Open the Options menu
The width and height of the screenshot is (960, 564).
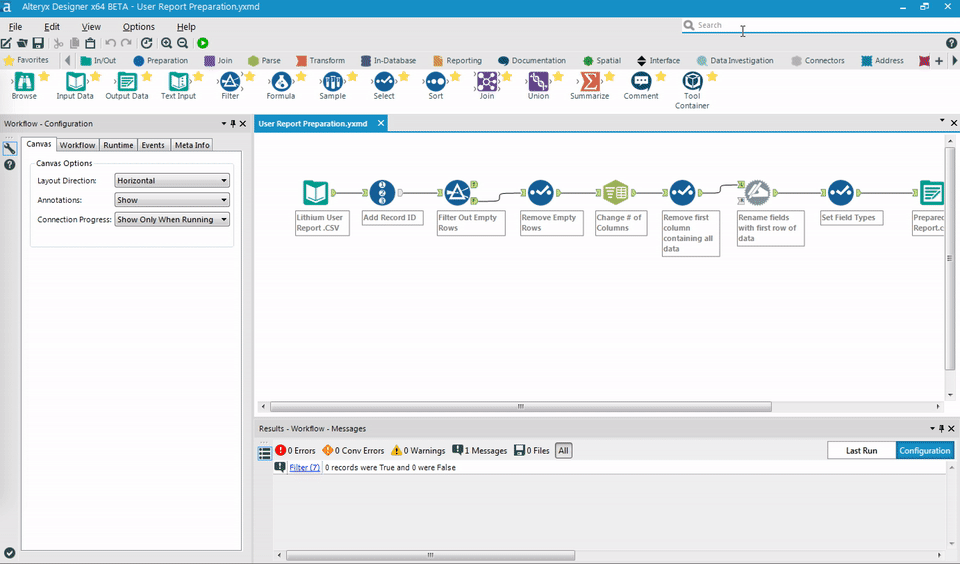tap(138, 27)
